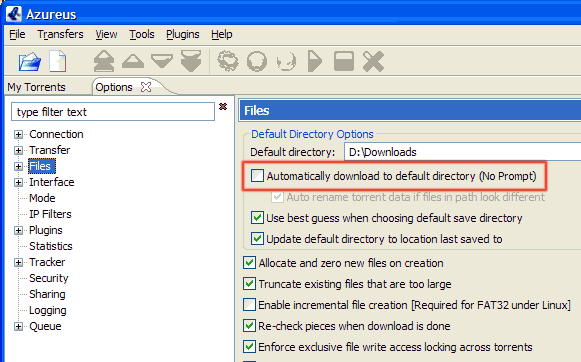Select Connection label in options tree

(x=56, y=134)
